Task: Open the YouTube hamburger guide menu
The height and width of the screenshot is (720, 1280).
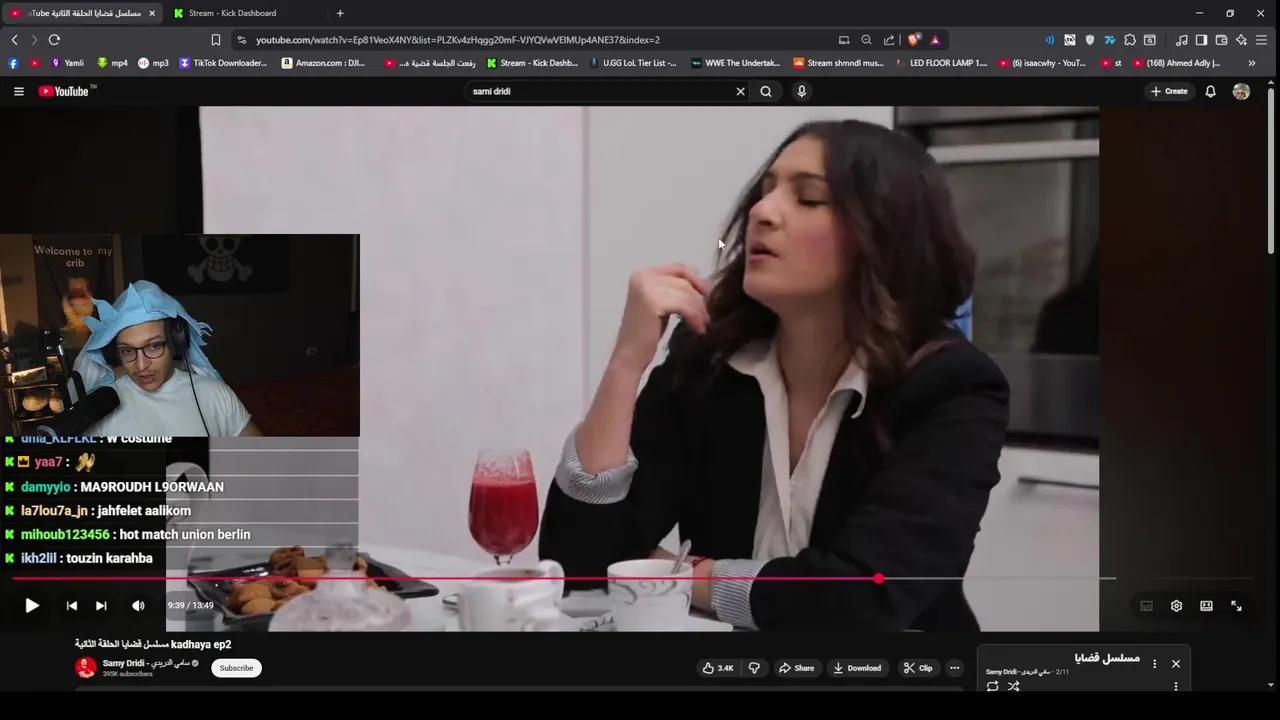Action: click(x=18, y=91)
